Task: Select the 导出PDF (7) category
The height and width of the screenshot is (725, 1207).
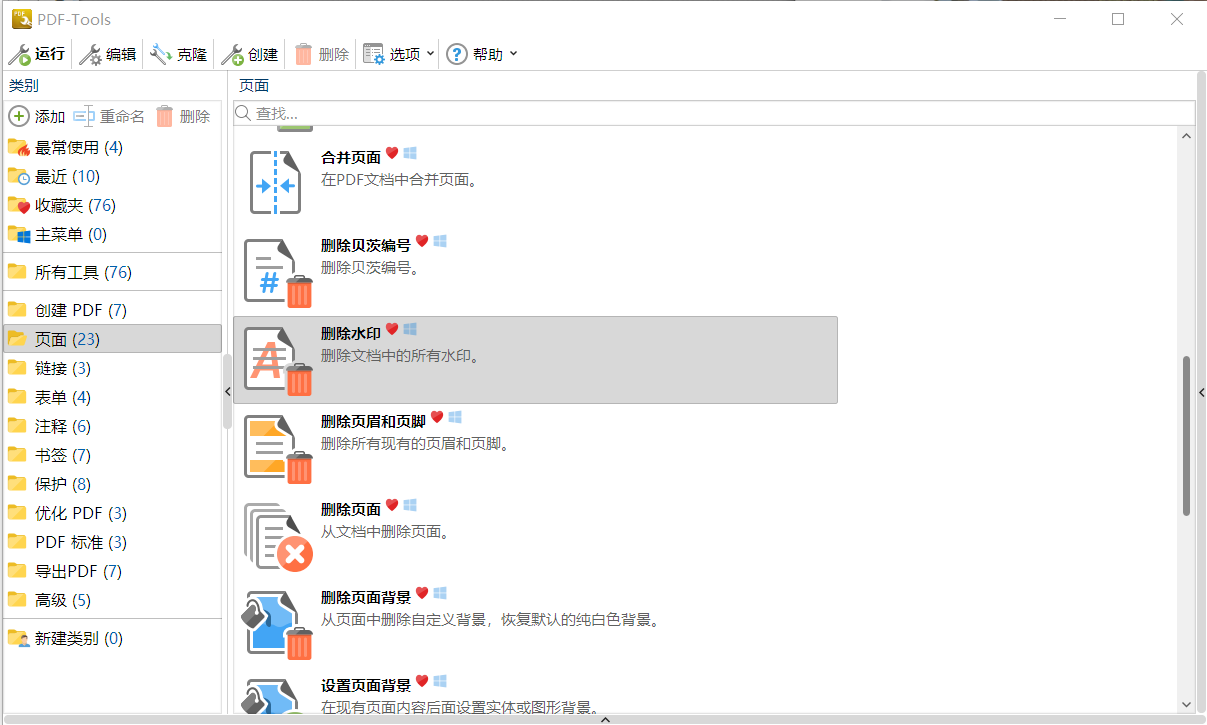Action: tap(78, 571)
